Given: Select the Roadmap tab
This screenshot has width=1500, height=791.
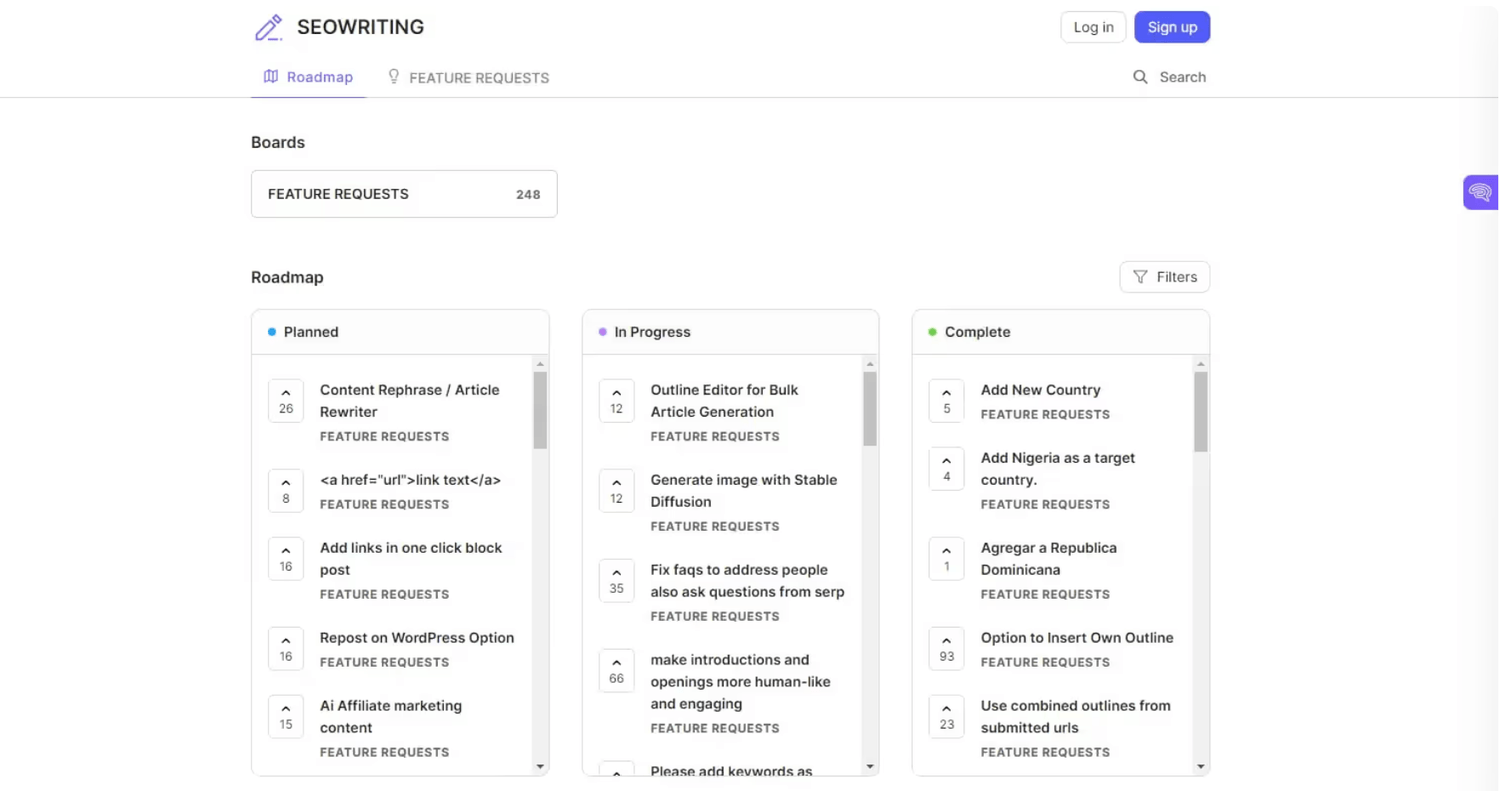Looking at the screenshot, I should pos(308,77).
